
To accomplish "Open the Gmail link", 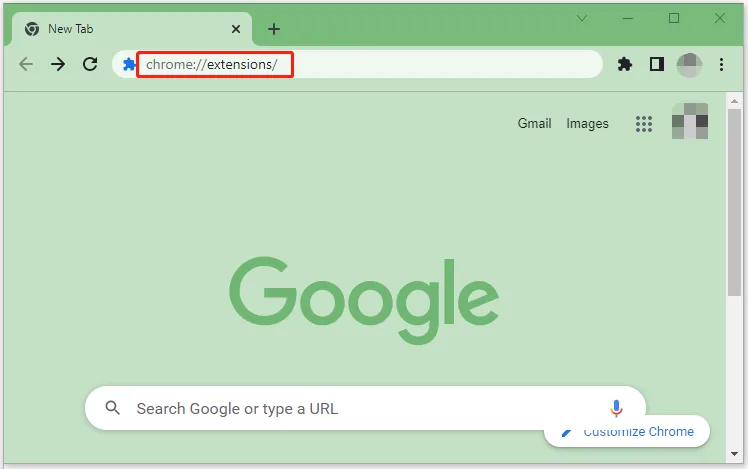I will 534,124.
